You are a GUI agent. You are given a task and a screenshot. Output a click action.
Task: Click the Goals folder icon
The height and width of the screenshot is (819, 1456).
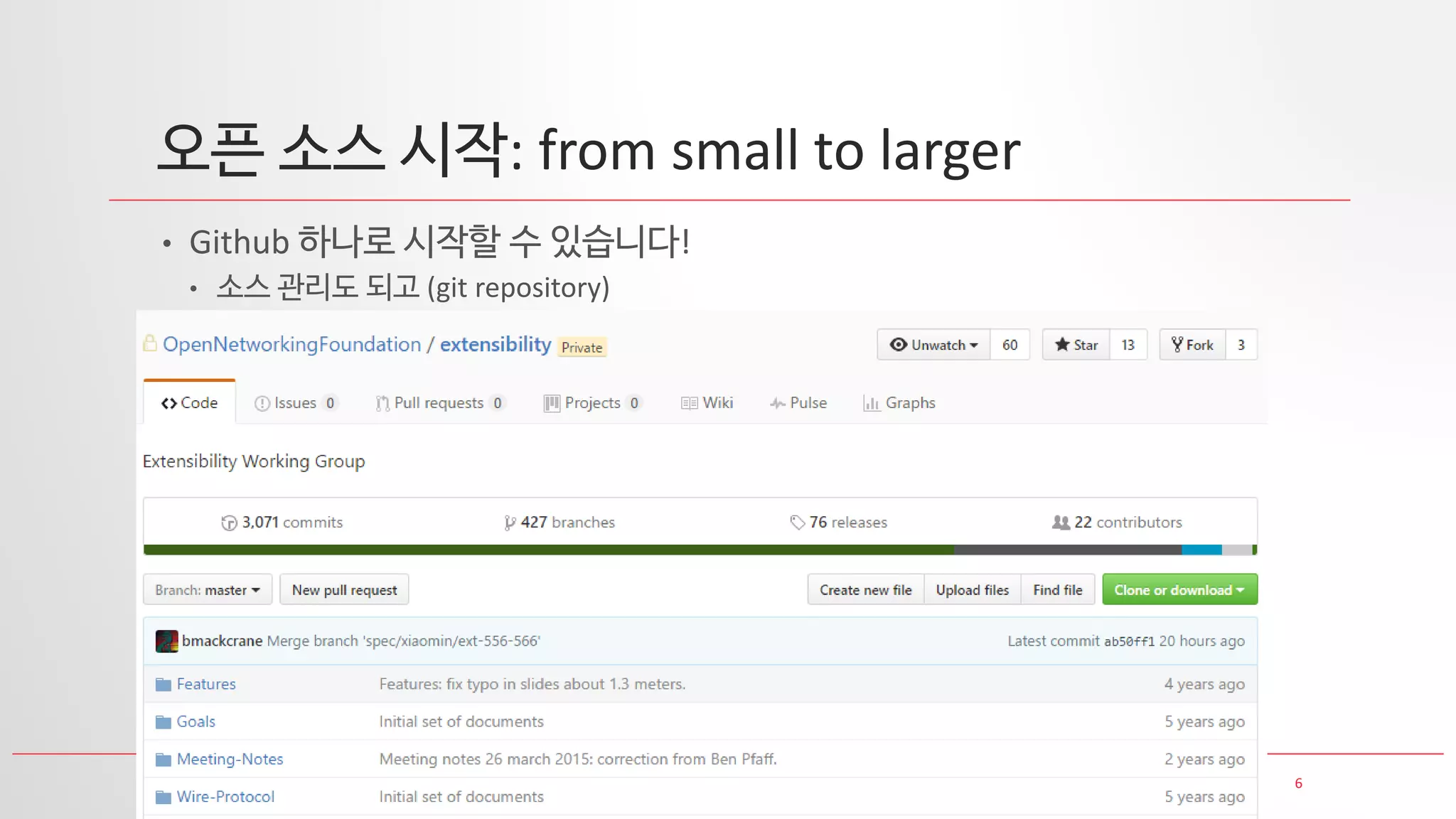(x=164, y=722)
